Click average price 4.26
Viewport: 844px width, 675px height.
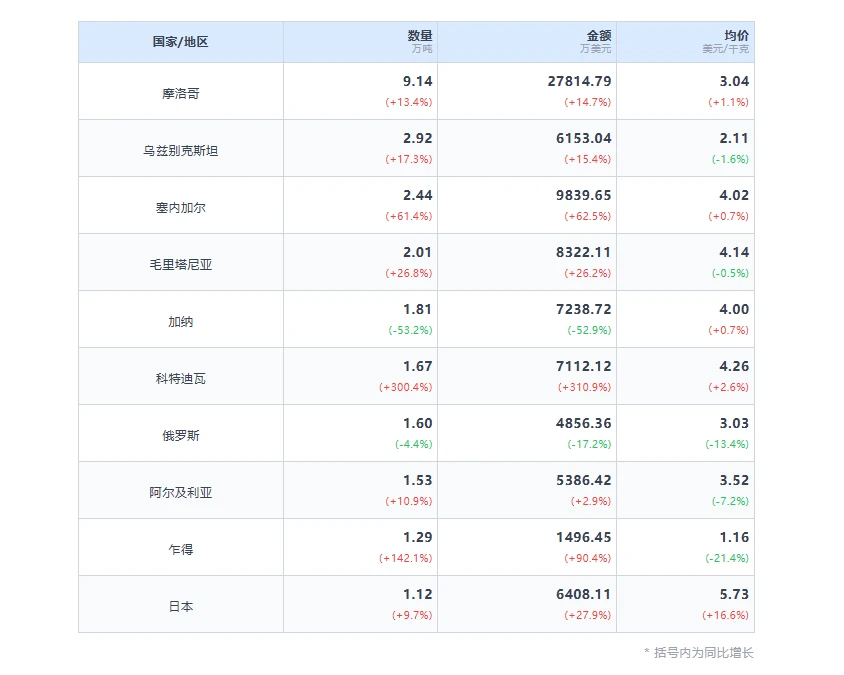coord(734,367)
